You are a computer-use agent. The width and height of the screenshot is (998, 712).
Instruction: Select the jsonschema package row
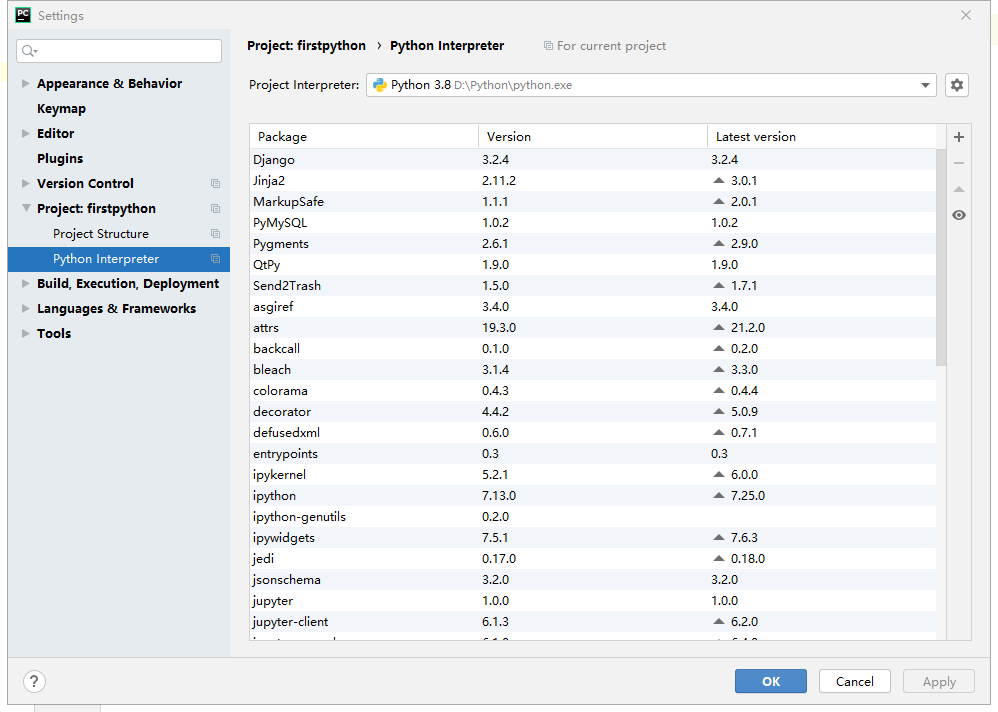tap(593, 580)
